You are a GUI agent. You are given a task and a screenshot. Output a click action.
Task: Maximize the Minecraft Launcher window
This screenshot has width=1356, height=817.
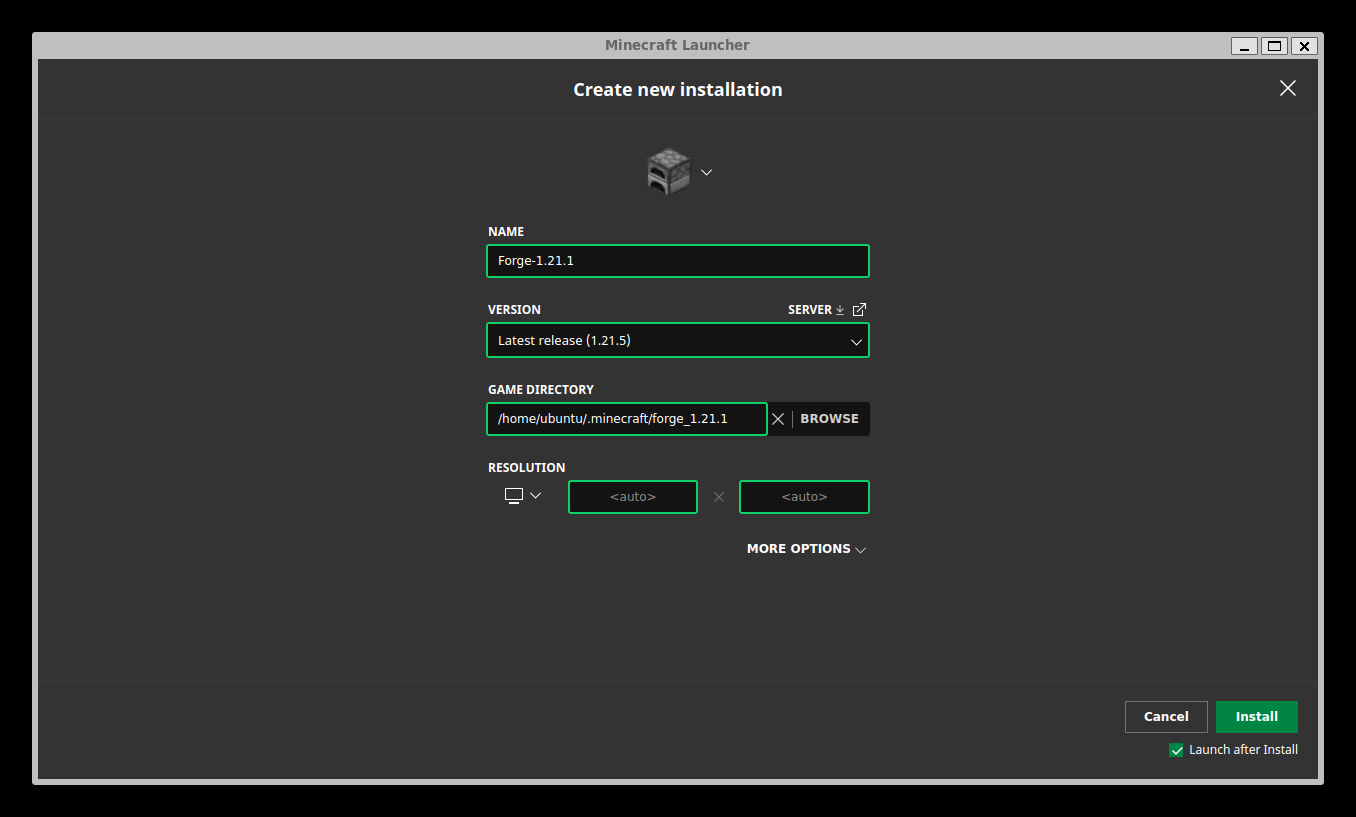pyautogui.click(x=1274, y=46)
